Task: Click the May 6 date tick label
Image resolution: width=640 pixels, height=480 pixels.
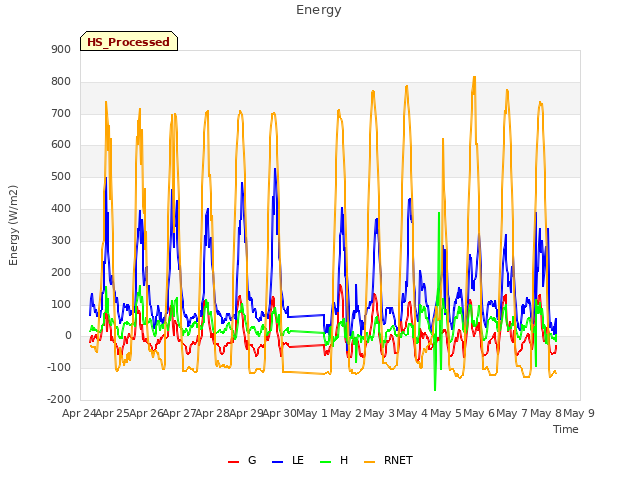Action: point(480,413)
